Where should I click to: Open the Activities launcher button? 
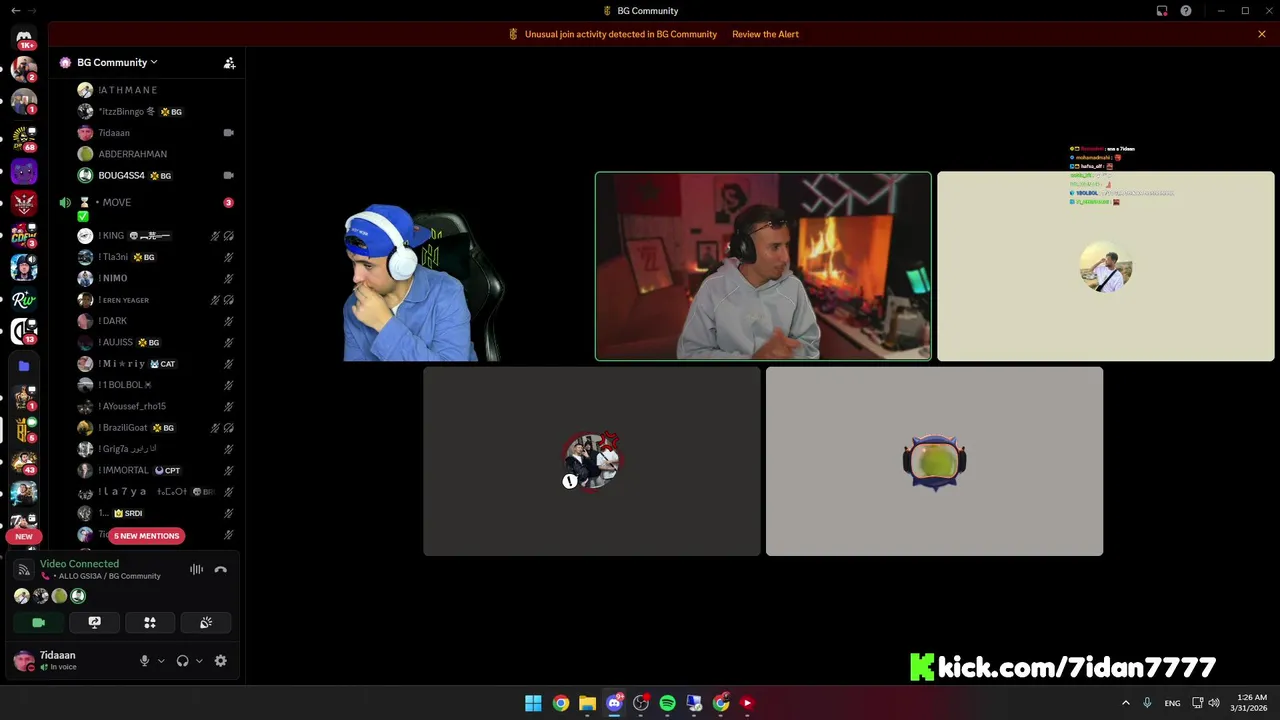(x=150, y=622)
